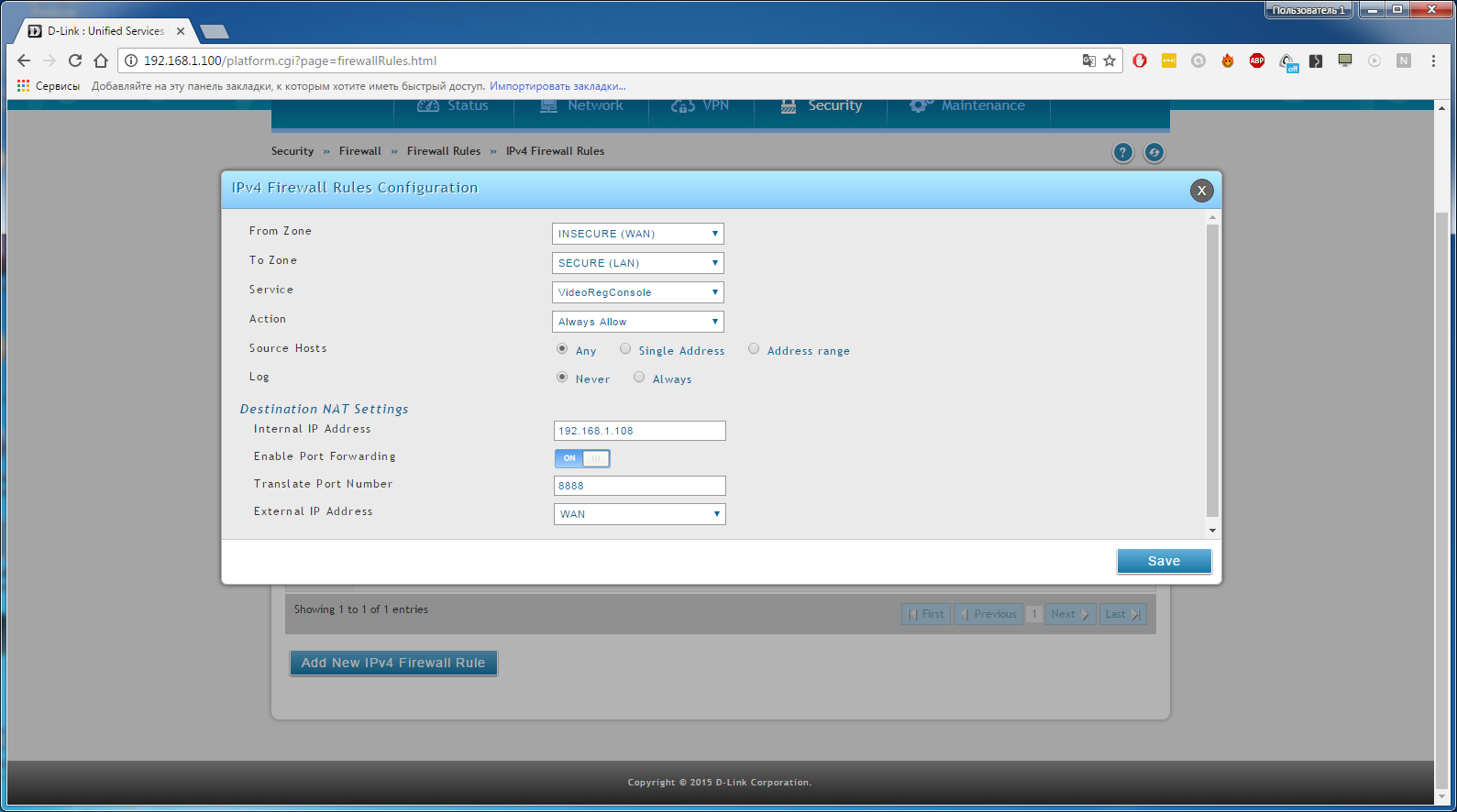Select Single Address for Source Hosts
Viewport: 1457px width, 812px height.
click(625, 349)
